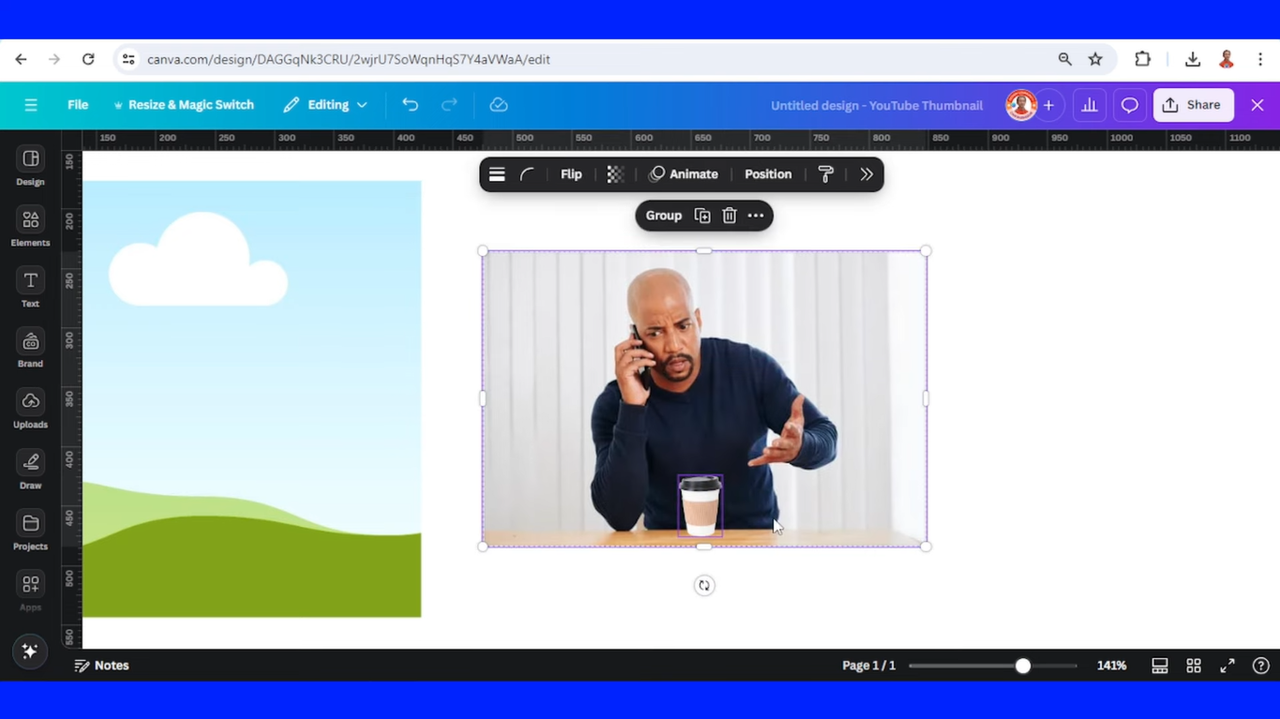The image size is (1280, 719).
Task: Open more options via three-dot menu
Action: click(755, 215)
